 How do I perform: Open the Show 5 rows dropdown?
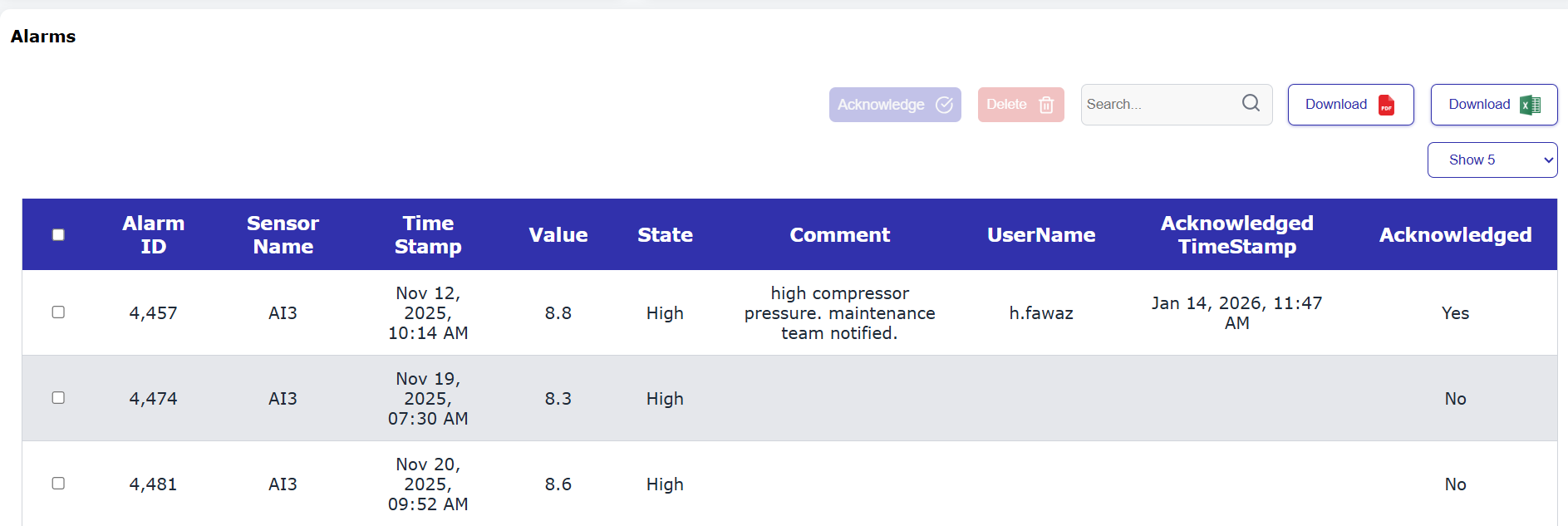1492,160
